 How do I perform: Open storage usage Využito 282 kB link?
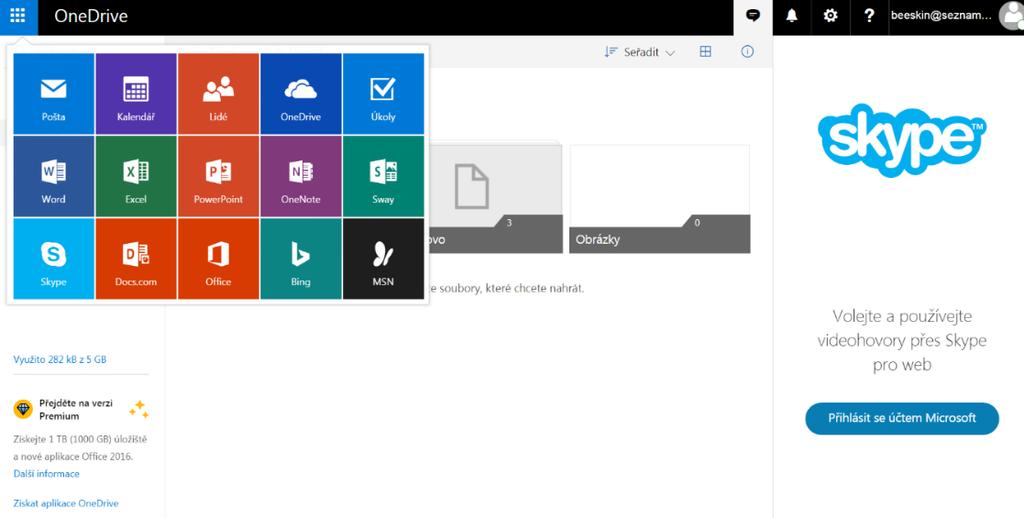point(59,359)
